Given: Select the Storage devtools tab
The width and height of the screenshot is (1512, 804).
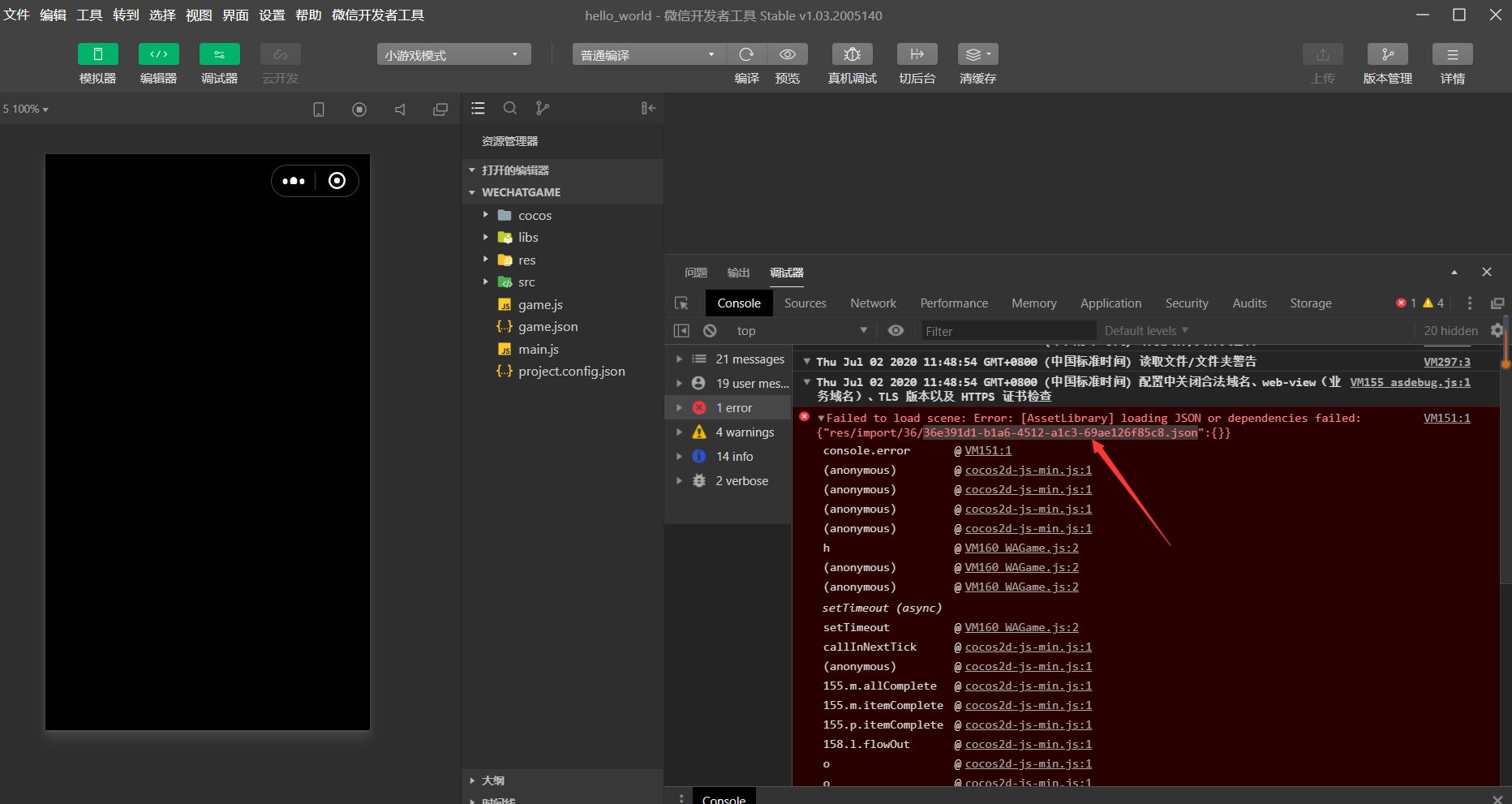Looking at the screenshot, I should click(x=1311, y=303).
